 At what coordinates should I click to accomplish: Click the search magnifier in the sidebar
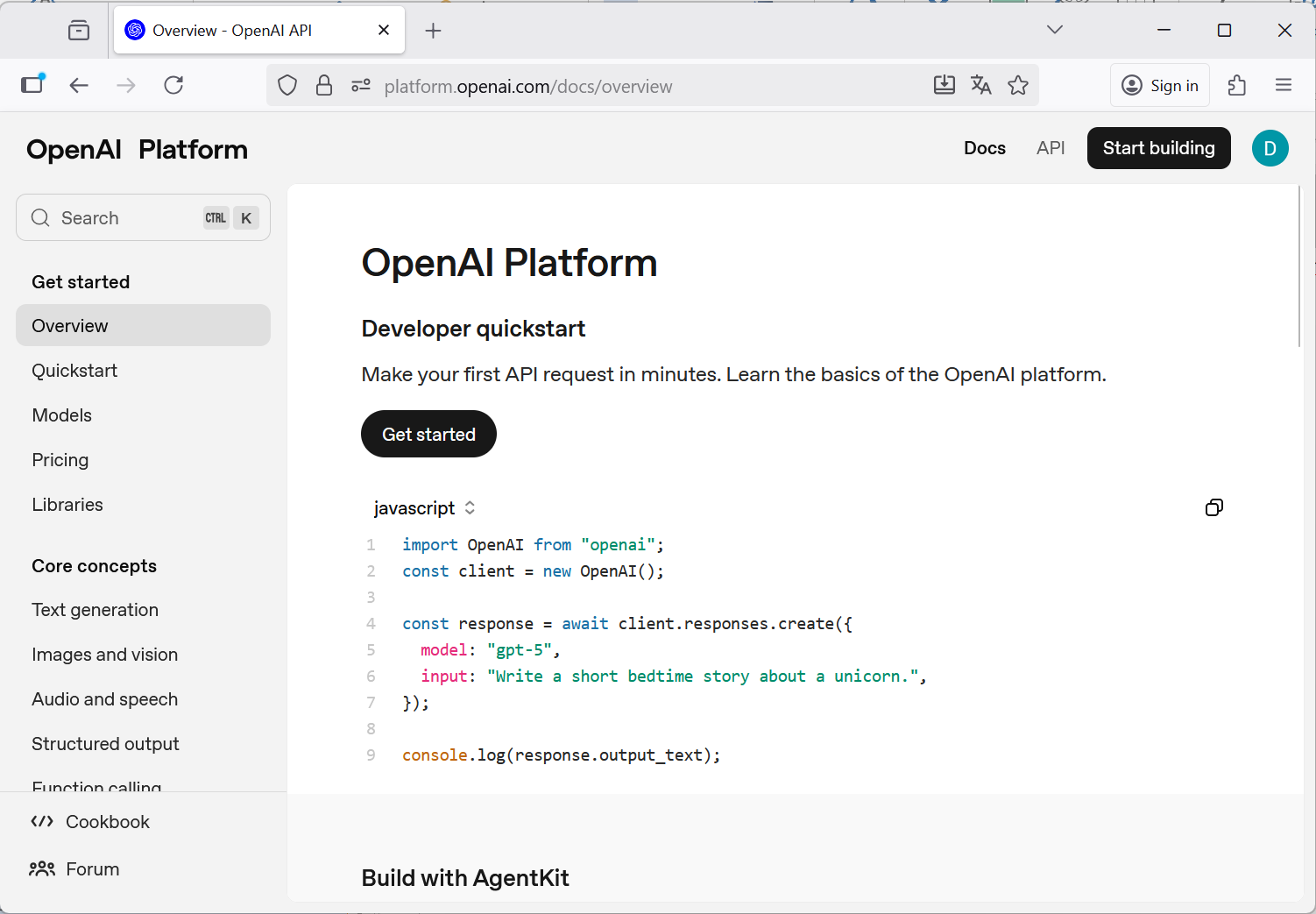tap(40, 217)
